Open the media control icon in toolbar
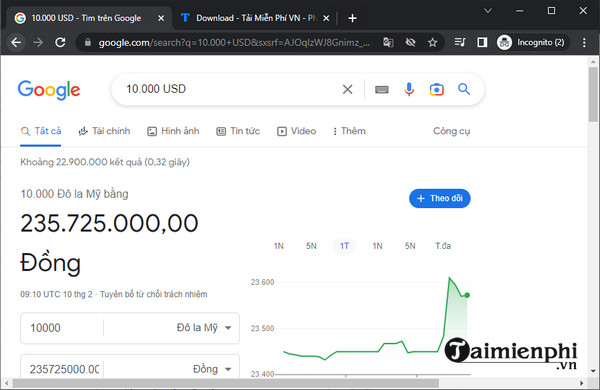The height and width of the screenshot is (390, 600). click(x=460, y=42)
